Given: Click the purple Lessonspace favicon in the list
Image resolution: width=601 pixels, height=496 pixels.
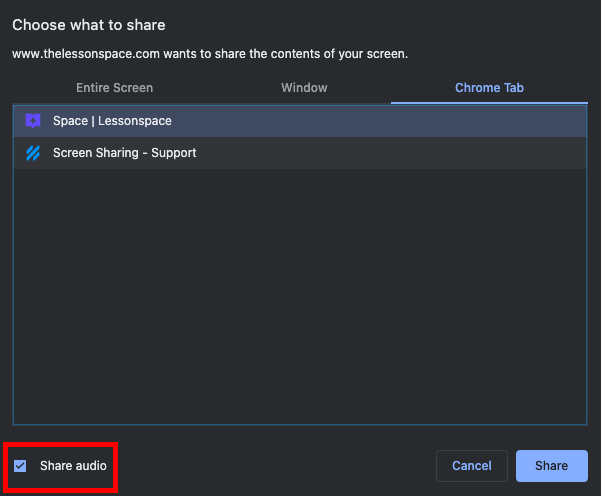Looking at the screenshot, I should (33, 121).
